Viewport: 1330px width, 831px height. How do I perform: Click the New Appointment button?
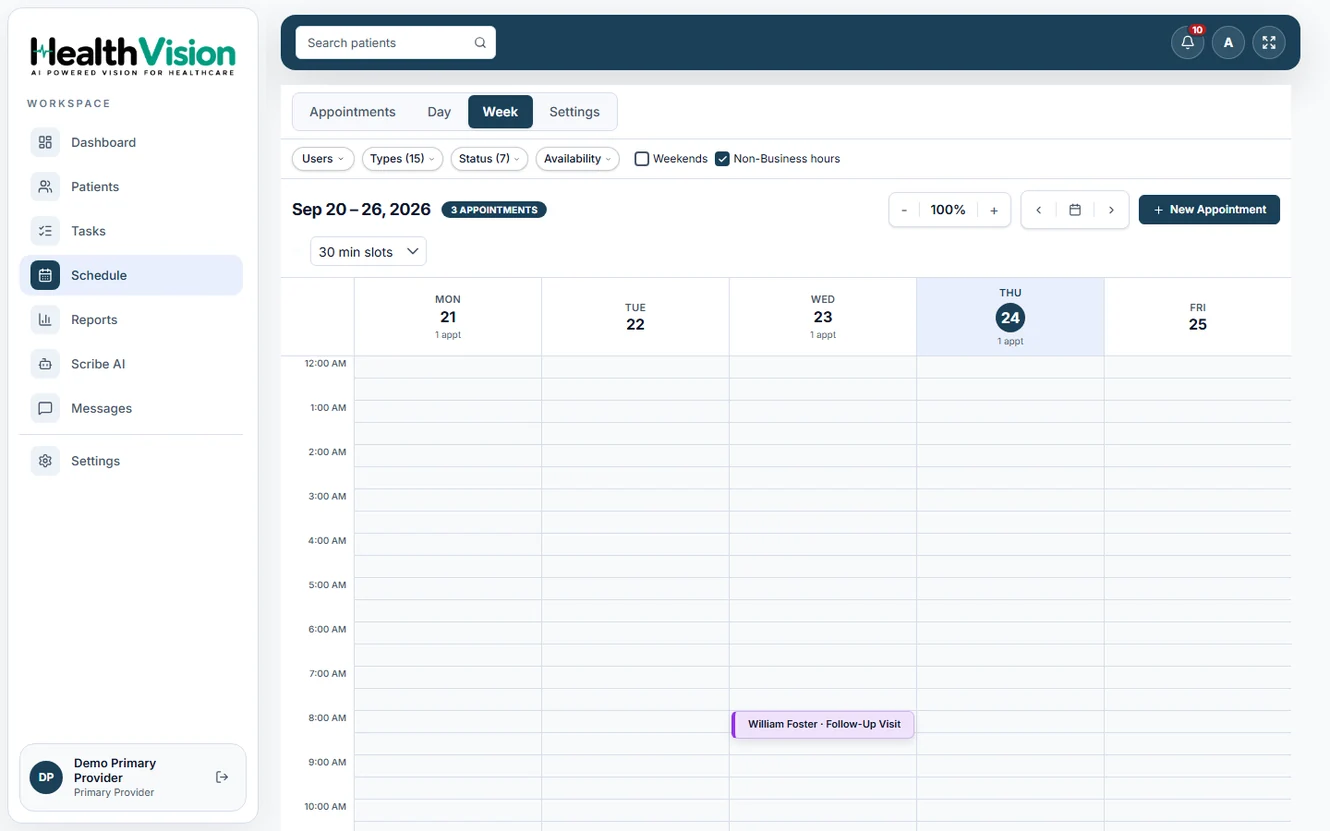point(1209,210)
